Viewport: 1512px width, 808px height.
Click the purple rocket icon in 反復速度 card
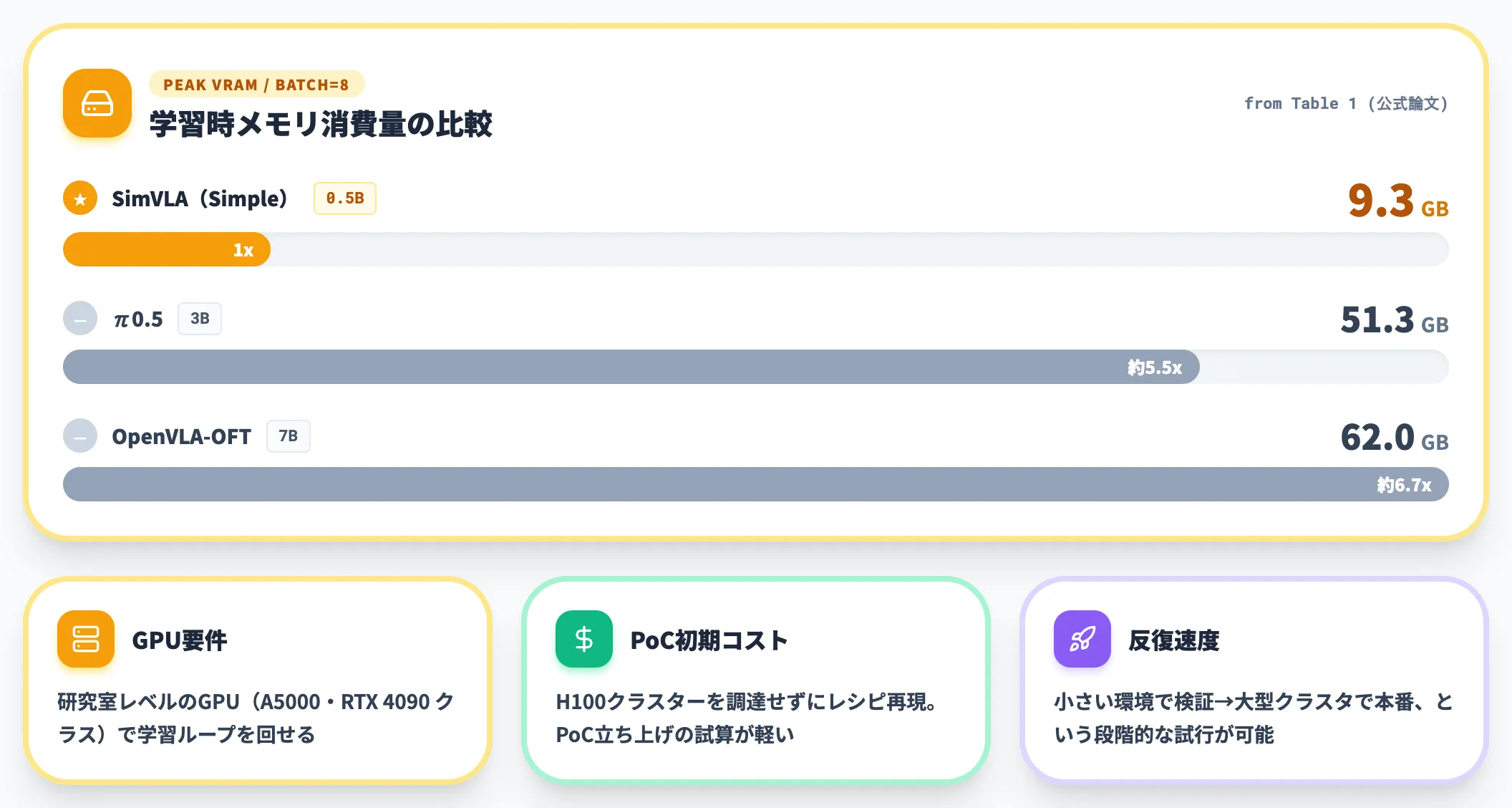pyautogui.click(x=1082, y=639)
